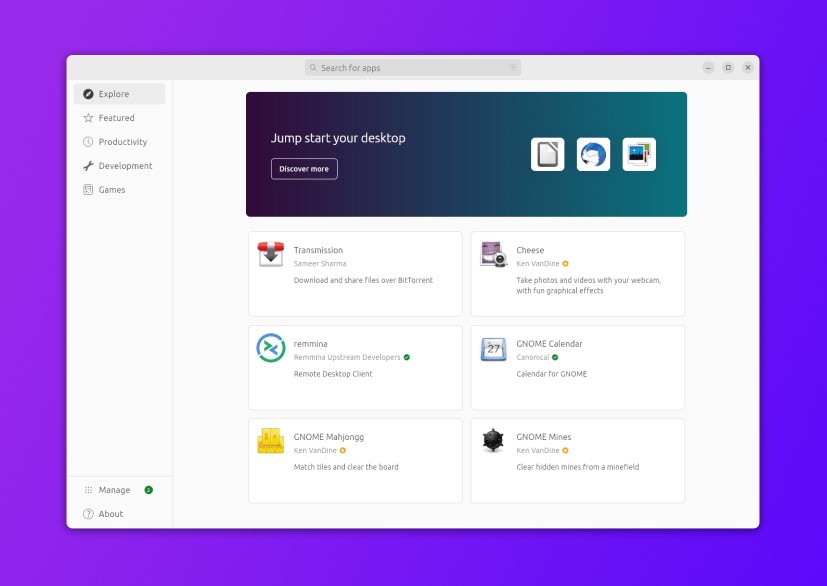The image size is (827, 586).
Task: Open the About page
Action: click(119, 514)
